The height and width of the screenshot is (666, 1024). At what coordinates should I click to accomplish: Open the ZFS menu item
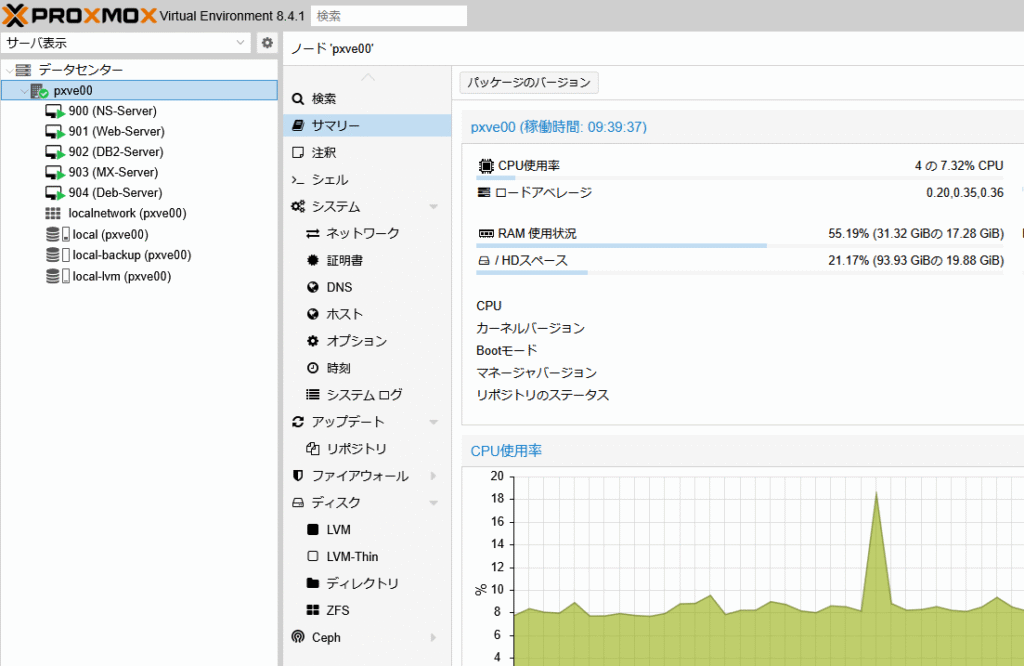368,610
